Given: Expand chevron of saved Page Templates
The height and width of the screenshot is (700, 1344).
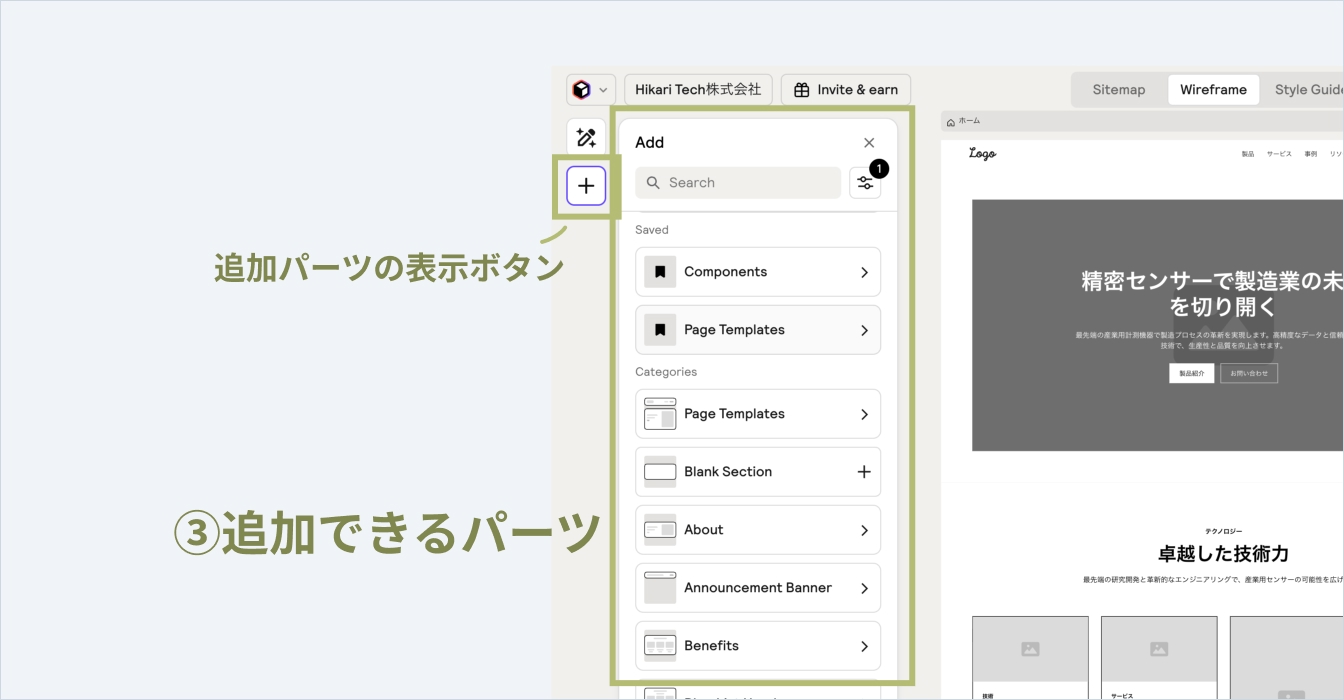Looking at the screenshot, I should [864, 330].
